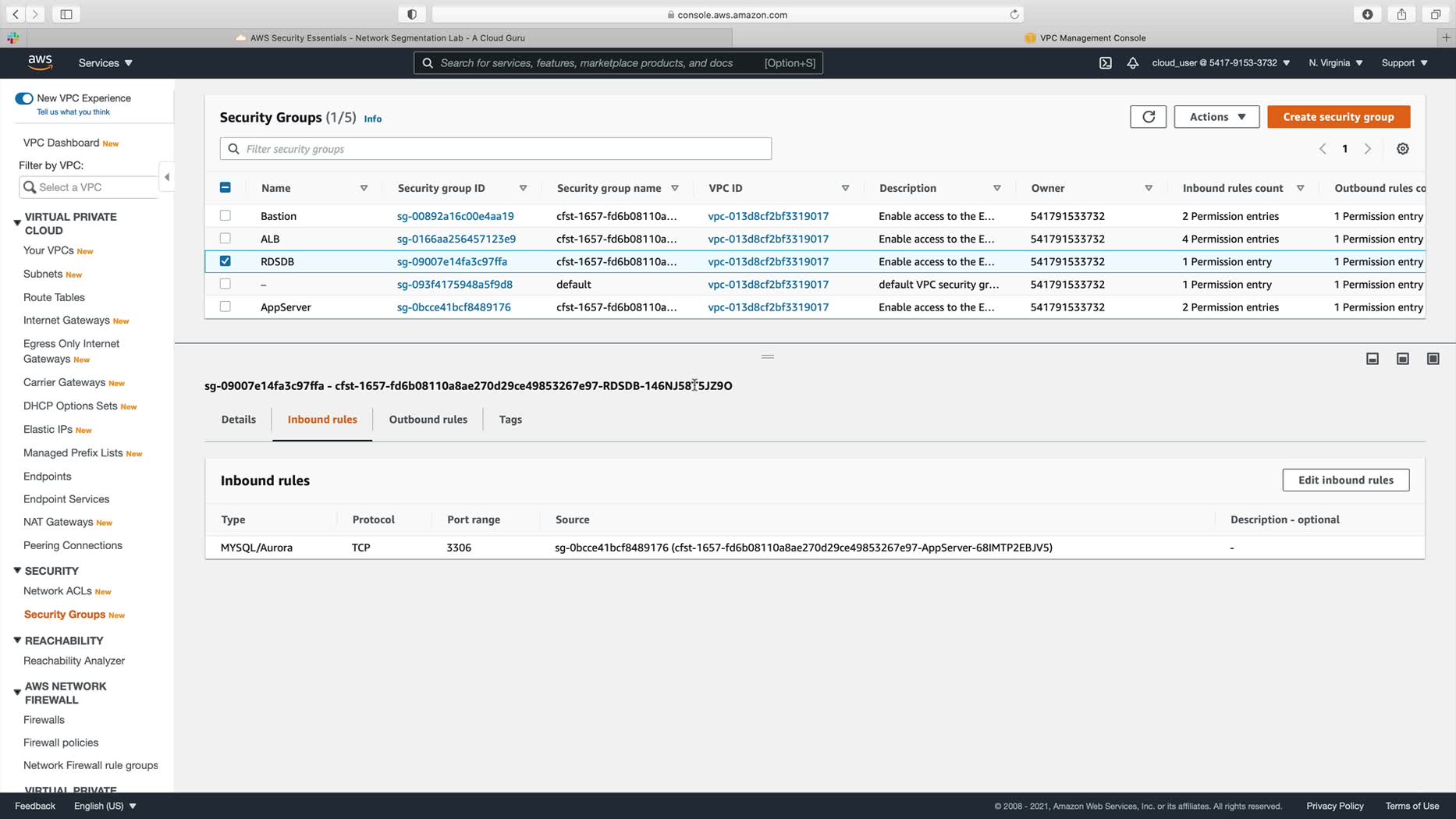
Task: Select the AppServer row checkbox
Action: (x=226, y=307)
